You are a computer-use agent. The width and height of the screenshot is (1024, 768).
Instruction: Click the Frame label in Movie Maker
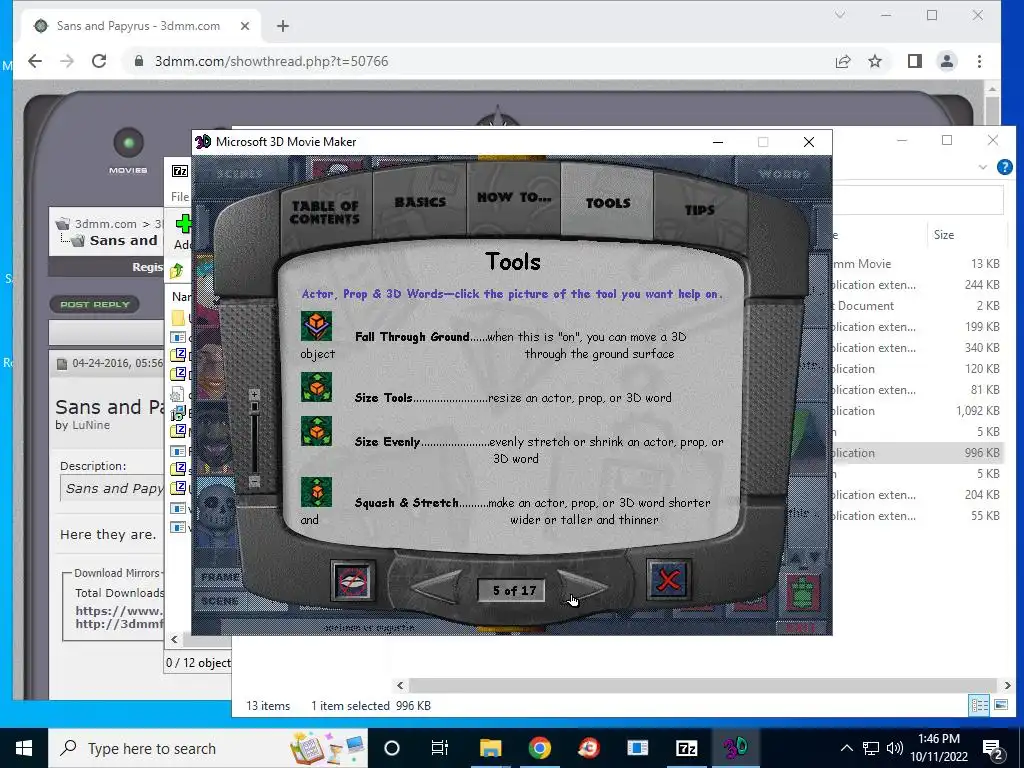219,577
